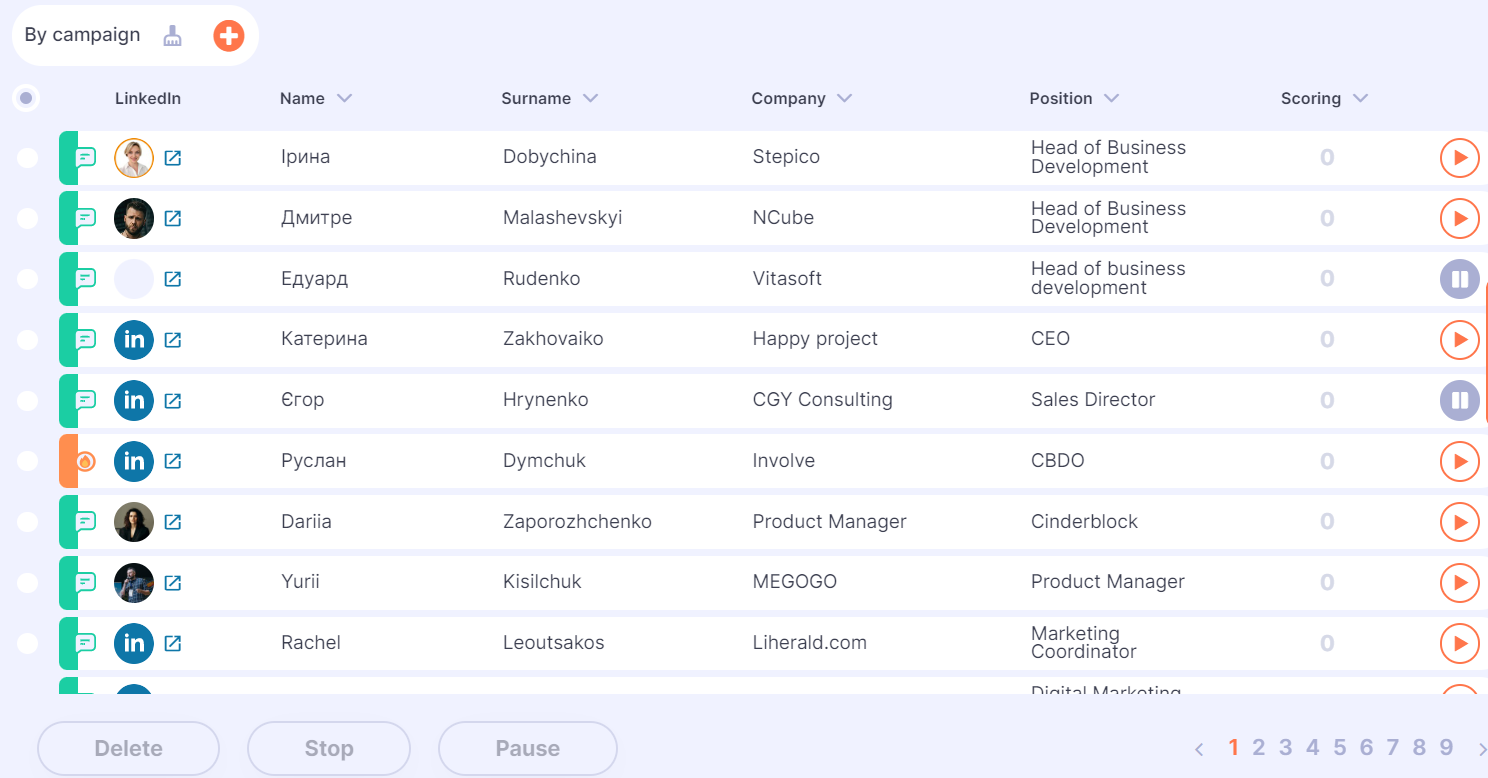Go to page 5
Viewport: 1488px width, 778px height.
tap(1340, 747)
